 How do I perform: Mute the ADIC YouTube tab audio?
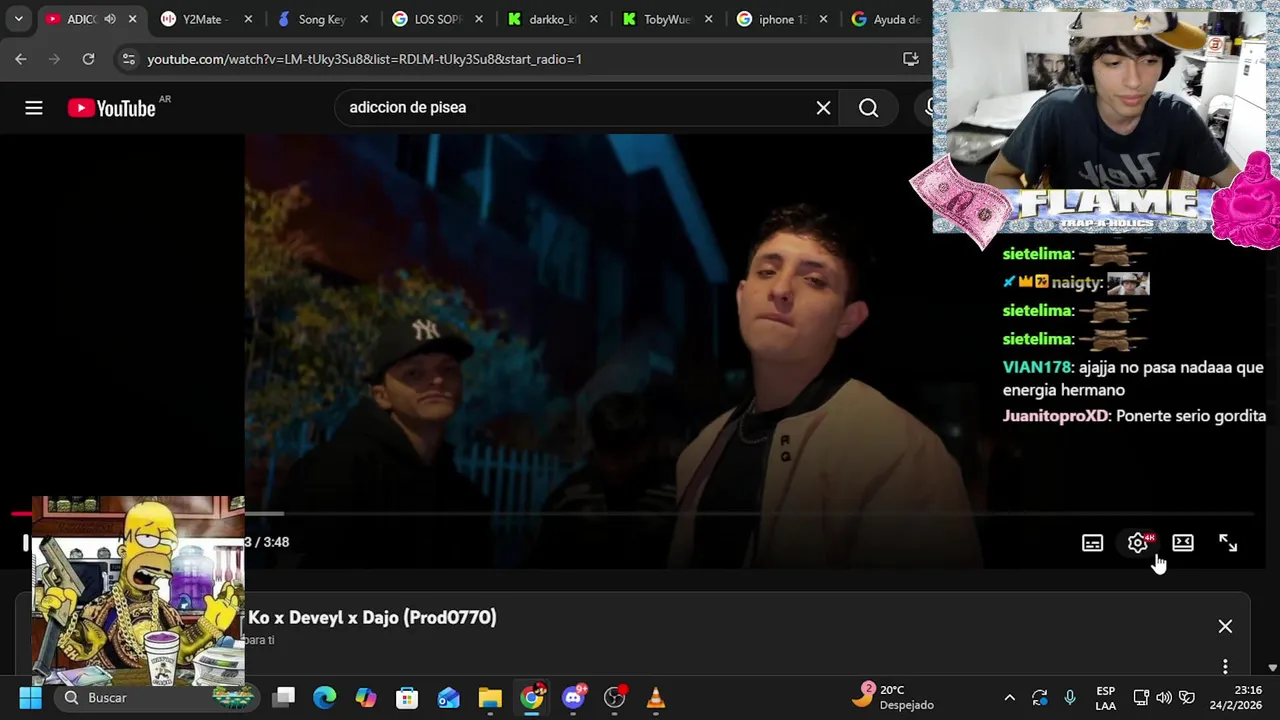pos(110,19)
